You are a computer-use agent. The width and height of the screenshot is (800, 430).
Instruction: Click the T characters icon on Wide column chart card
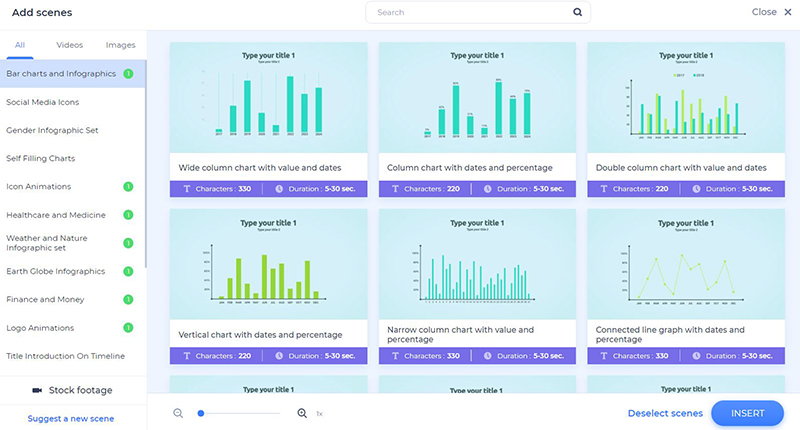coord(187,189)
